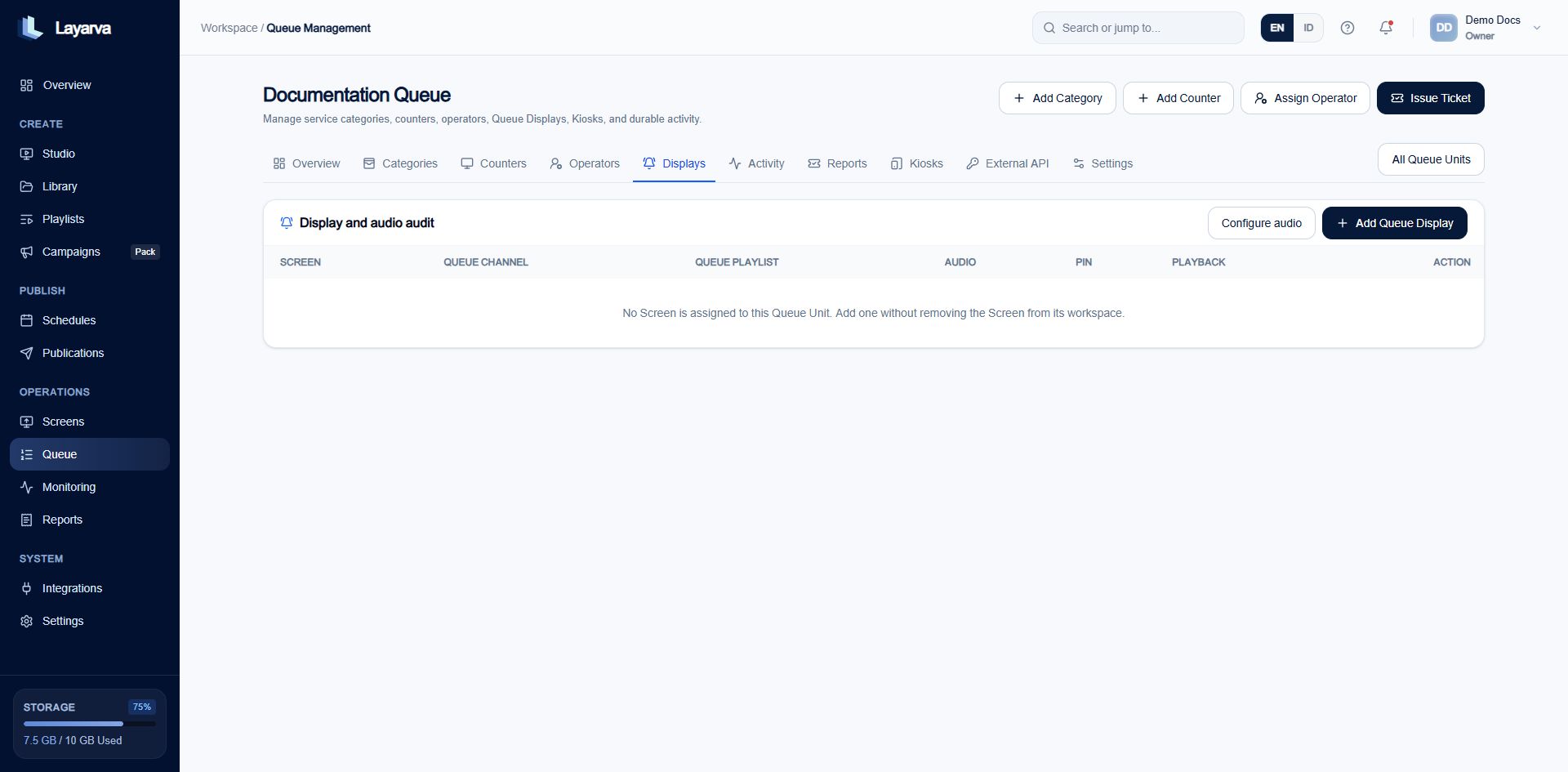Click the No Screen is assigned message
This screenshot has height=772, width=1568.
(x=873, y=313)
